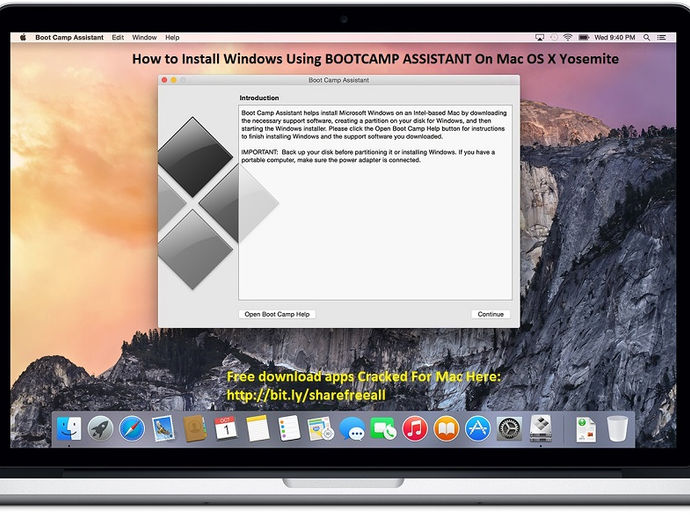Minimize the Boot Camp Assistant window

click(x=173, y=80)
